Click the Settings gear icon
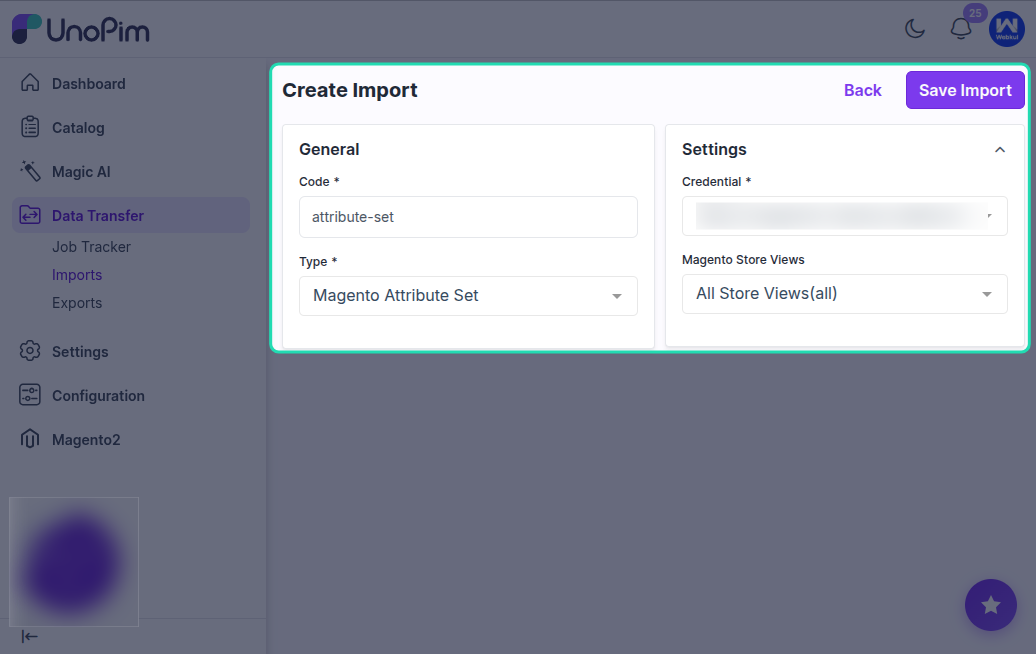This screenshot has height=654, width=1036. tap(30, 351)
